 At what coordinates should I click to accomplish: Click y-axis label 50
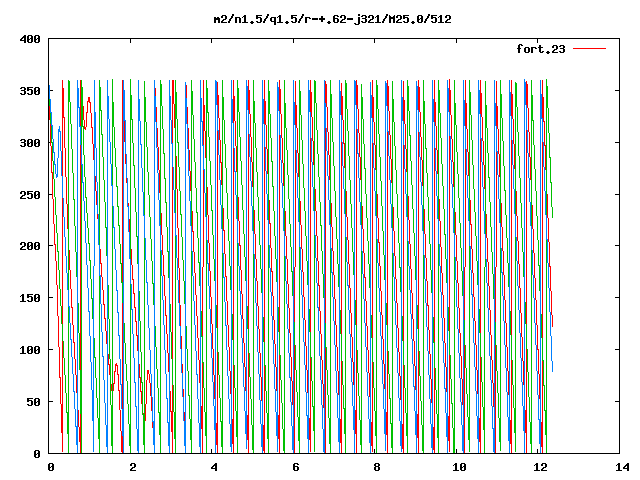[33, 402]
